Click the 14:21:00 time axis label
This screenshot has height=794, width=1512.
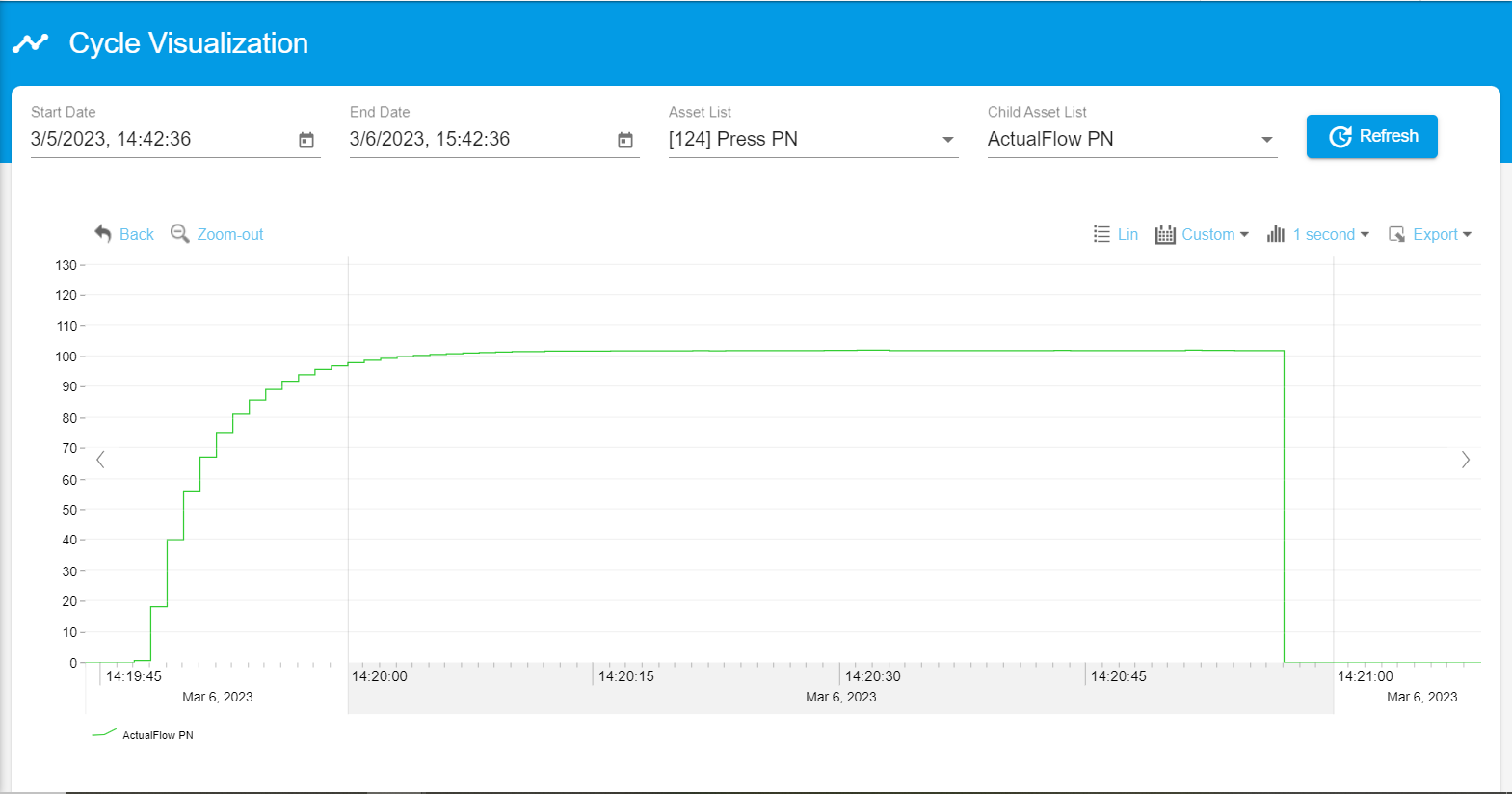[x=1366, y=676]
